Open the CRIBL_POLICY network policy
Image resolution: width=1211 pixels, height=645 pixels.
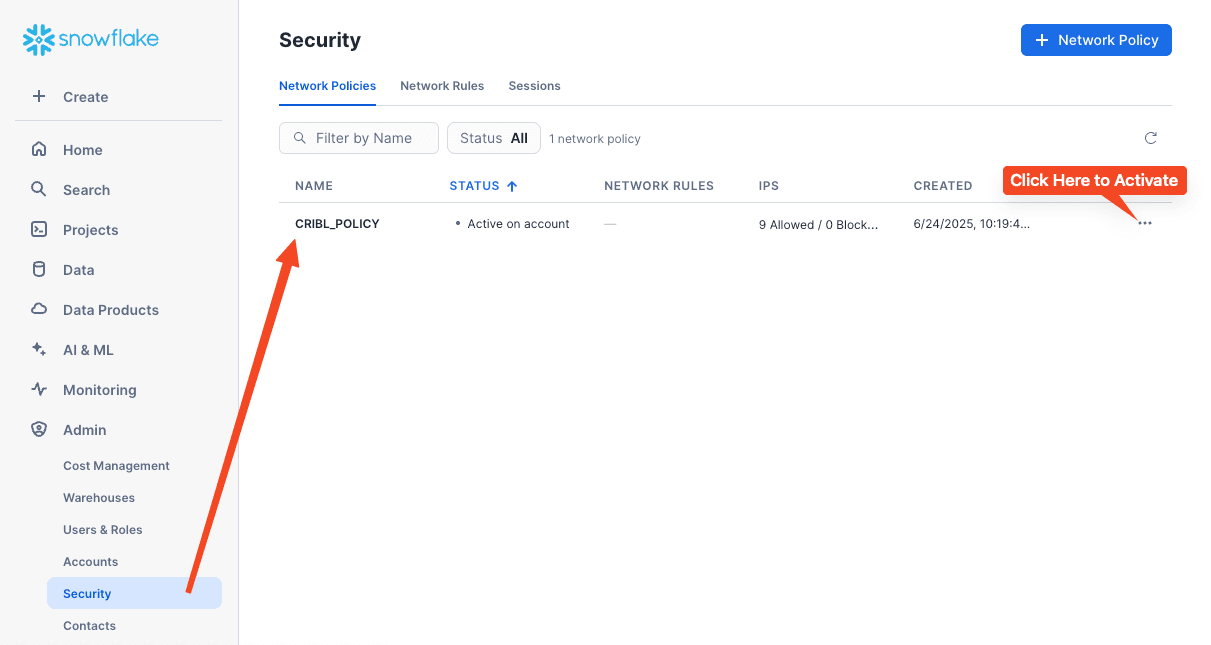click(337, 224)
